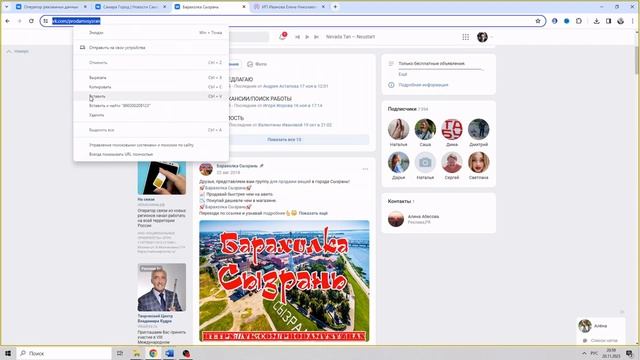Open a new tab with plus button
The height and width of the screenshot is (360, 640).
point(335,7)
